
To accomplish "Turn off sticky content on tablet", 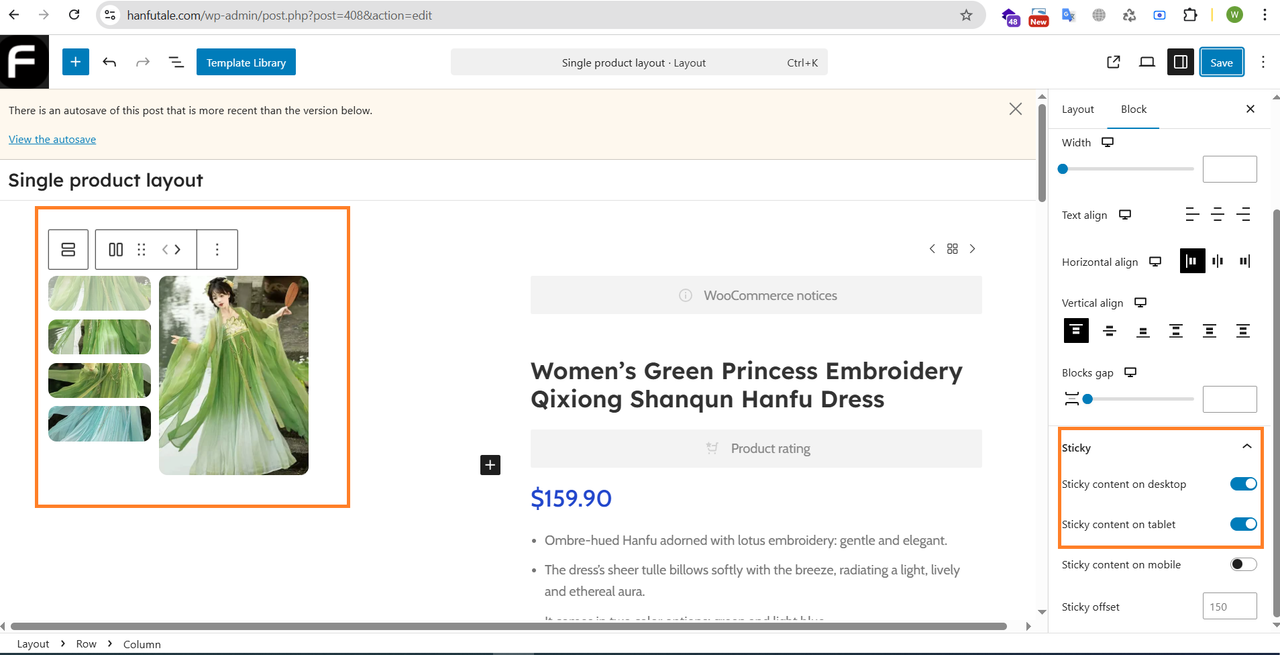I will 1243,524.
